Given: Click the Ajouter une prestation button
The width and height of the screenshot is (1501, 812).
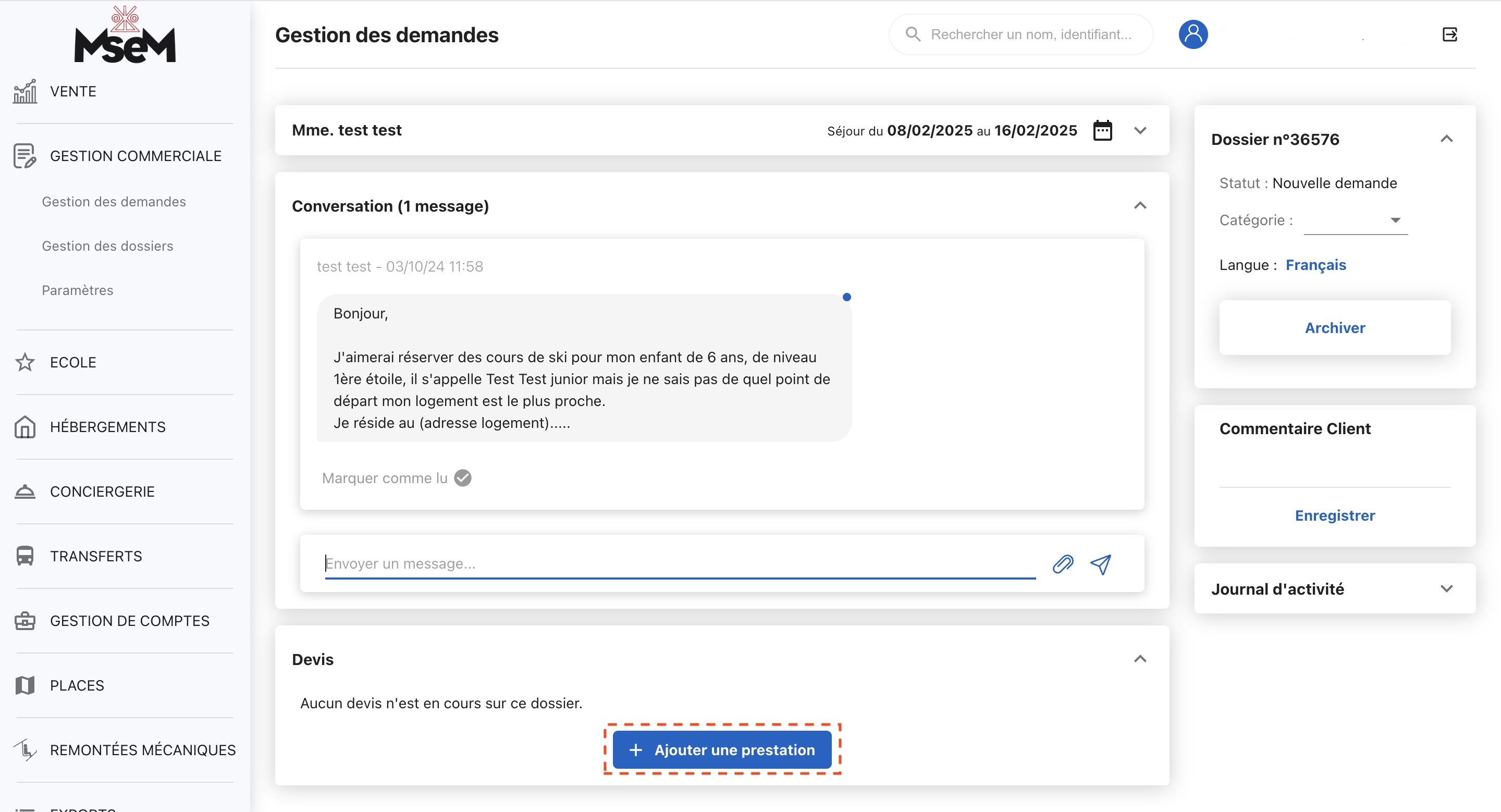Looking at the screenshot, I should coord(722,749).
